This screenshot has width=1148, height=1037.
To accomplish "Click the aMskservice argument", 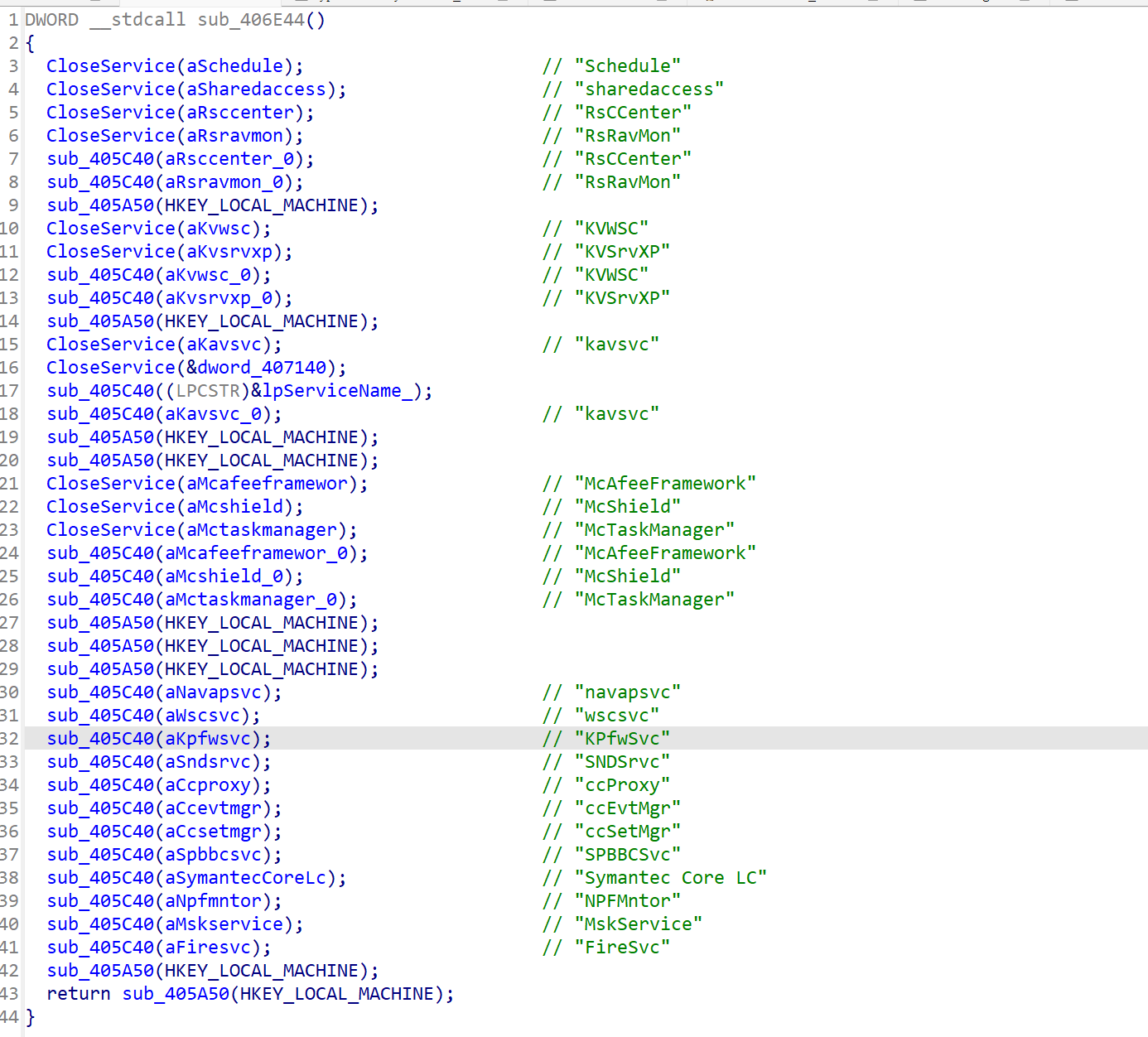I will 224,924.
